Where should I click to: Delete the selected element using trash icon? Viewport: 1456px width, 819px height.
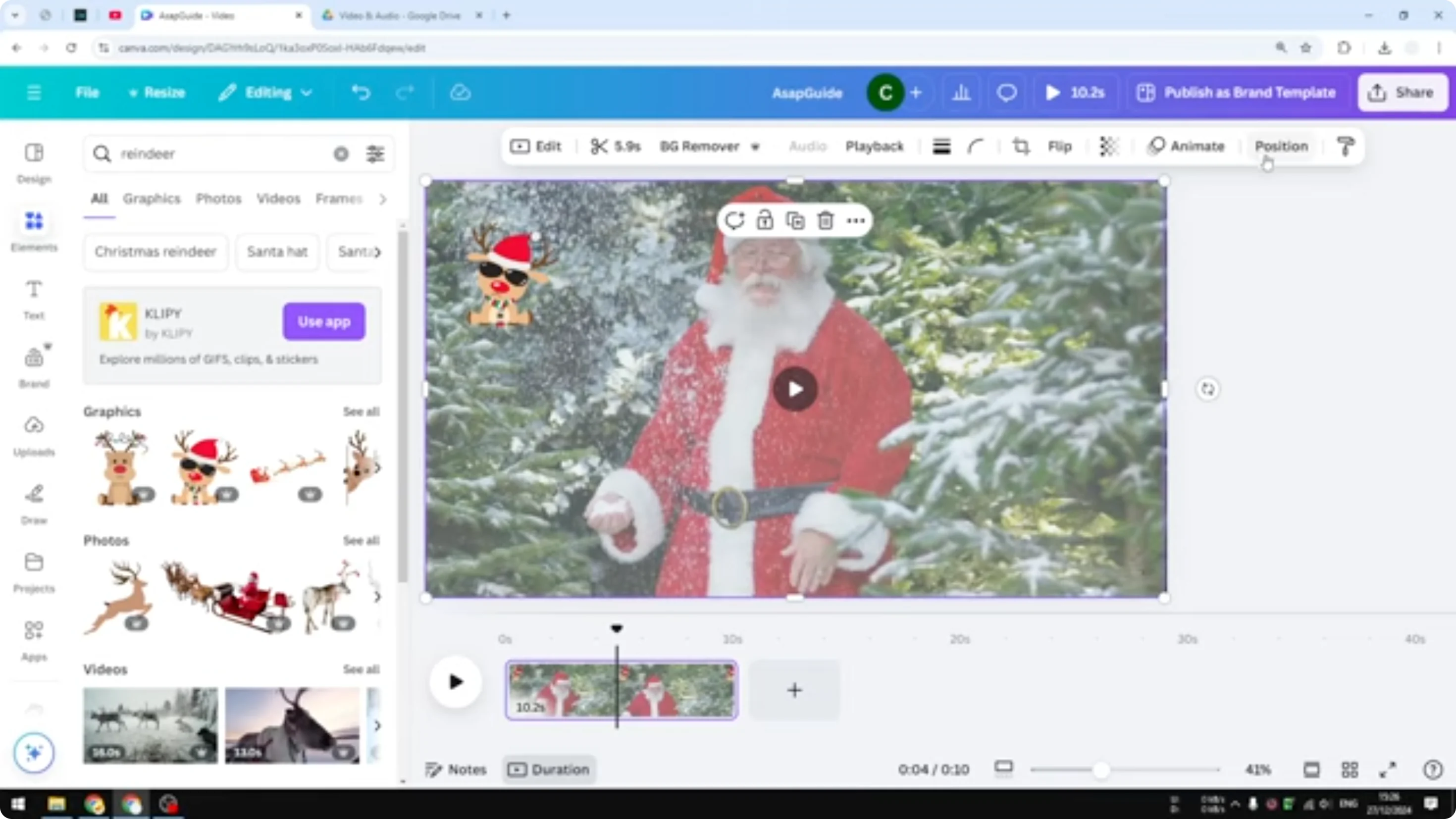(825, 220)
